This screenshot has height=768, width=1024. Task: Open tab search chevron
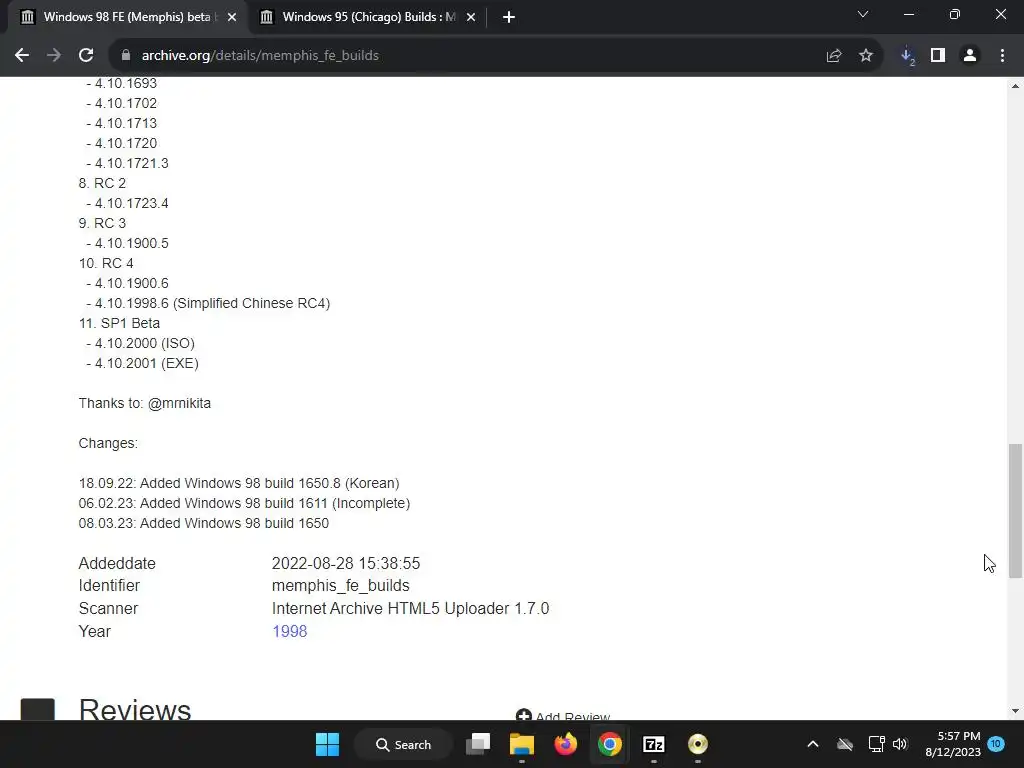coord(863,14)
